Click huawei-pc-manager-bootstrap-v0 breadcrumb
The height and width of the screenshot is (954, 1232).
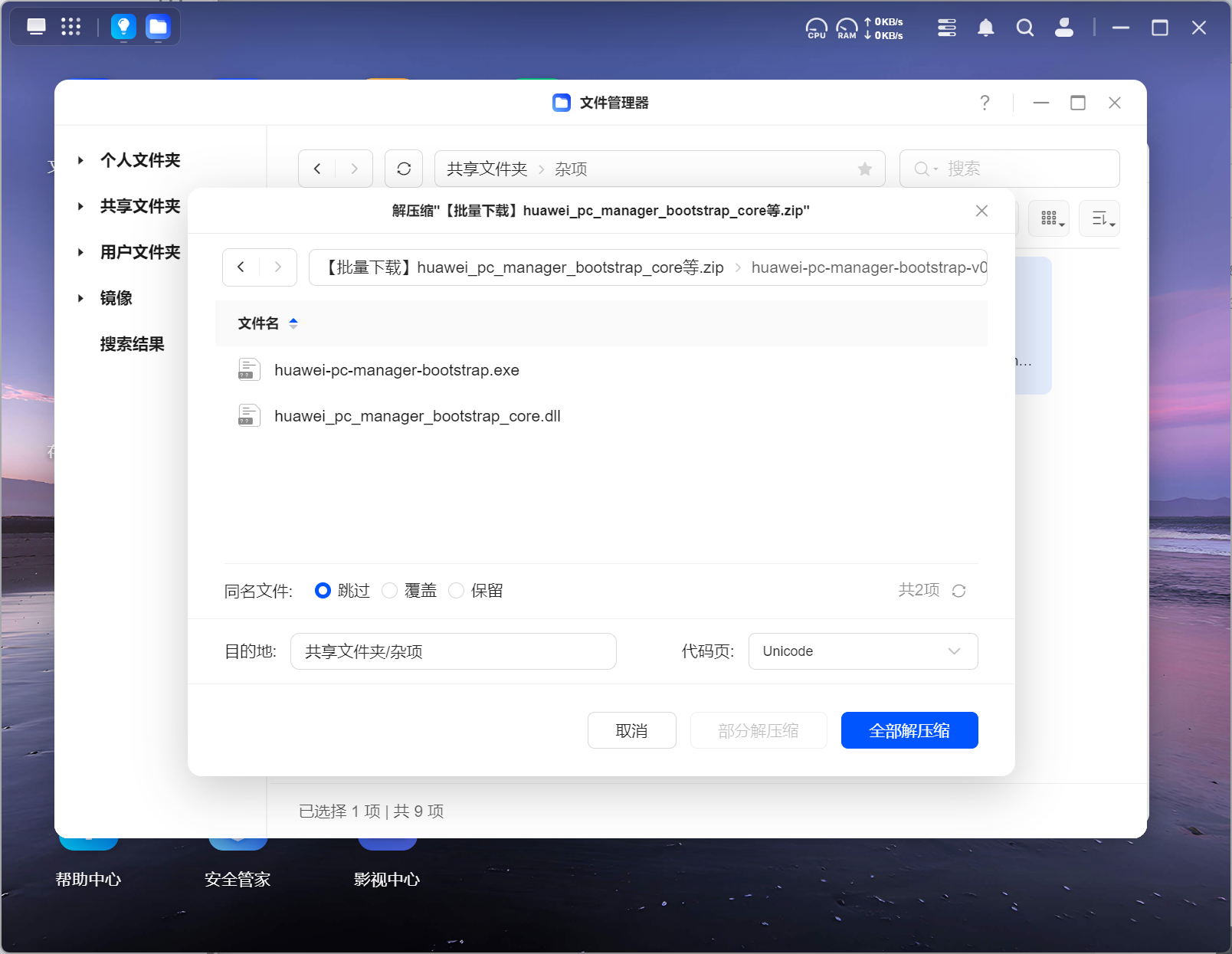click(869, 267)
